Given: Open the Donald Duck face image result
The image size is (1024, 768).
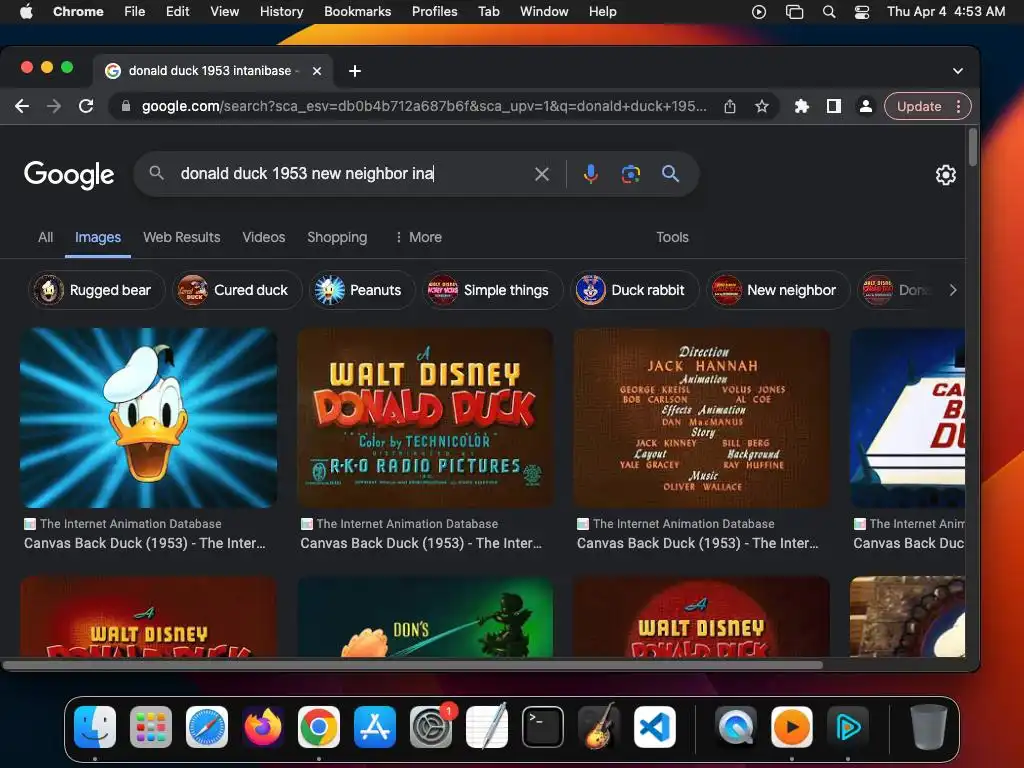Looking at the screenshot, I should click(148, 418).
